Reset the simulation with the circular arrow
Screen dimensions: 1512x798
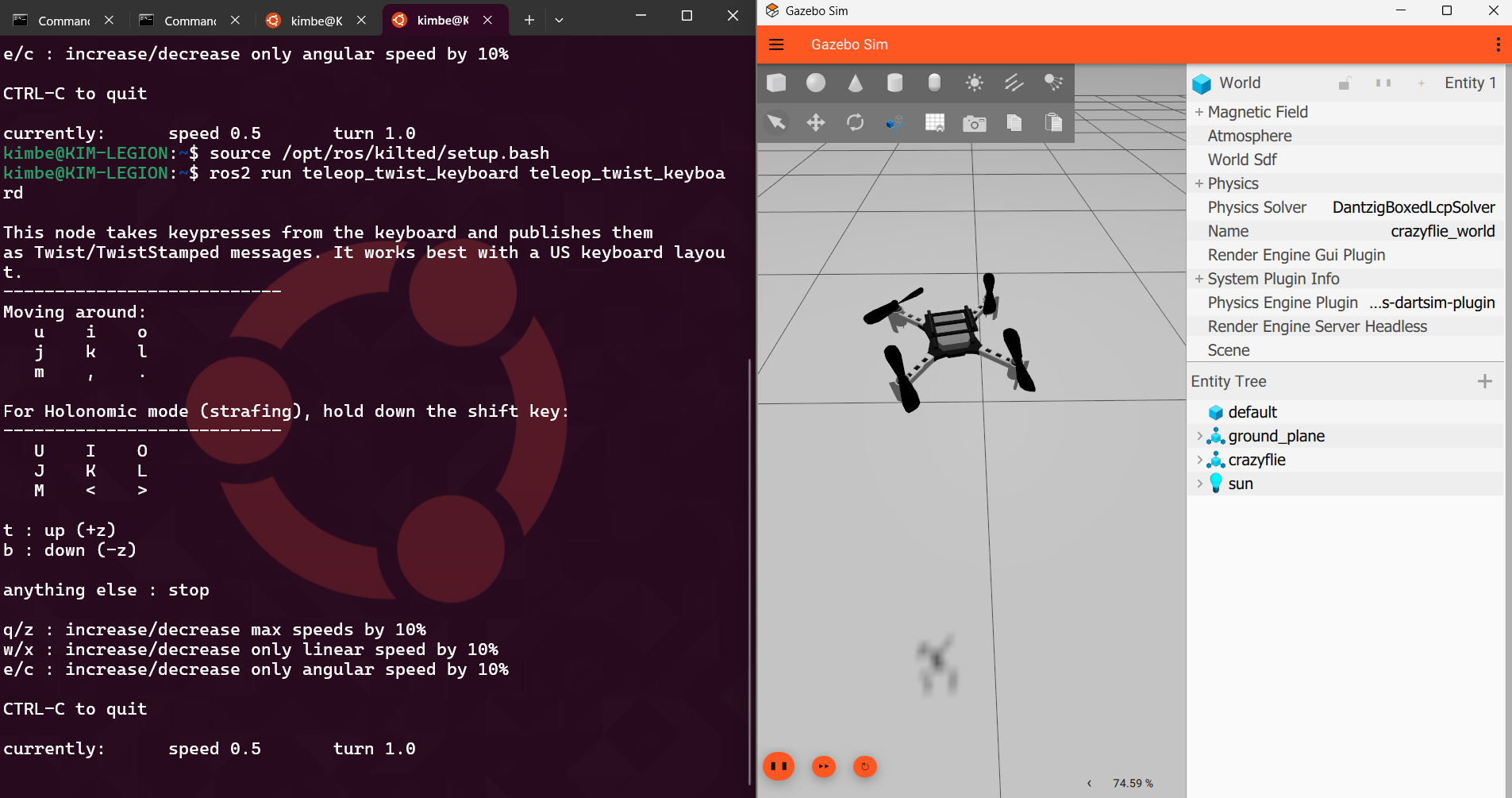click(x=865, y=766)
